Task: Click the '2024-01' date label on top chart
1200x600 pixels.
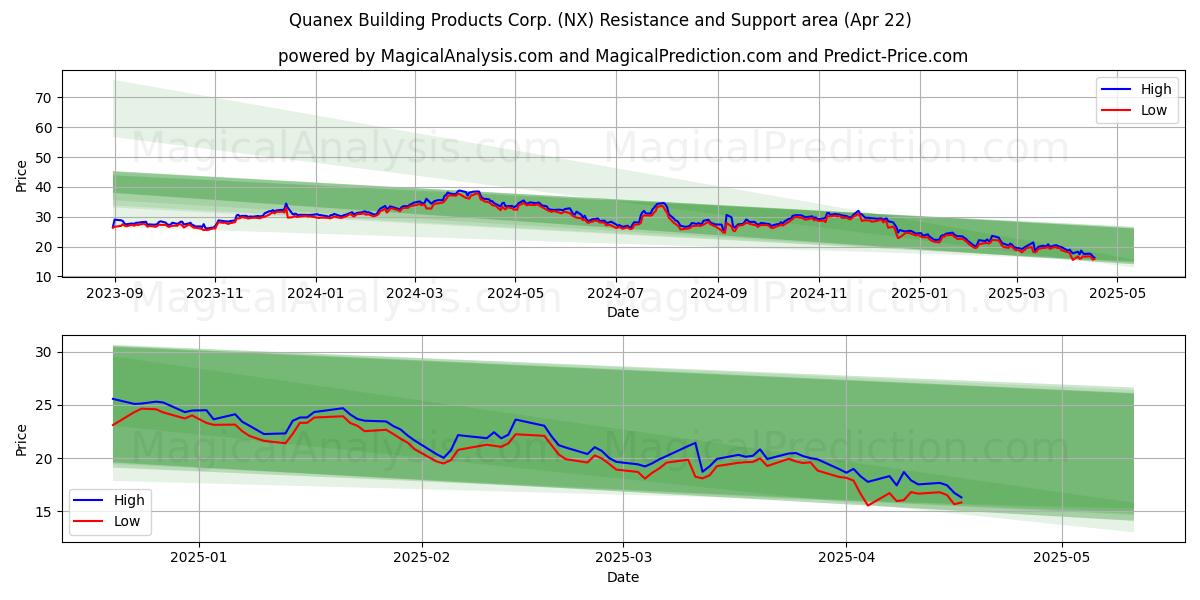Action: (x=316, y=294)
